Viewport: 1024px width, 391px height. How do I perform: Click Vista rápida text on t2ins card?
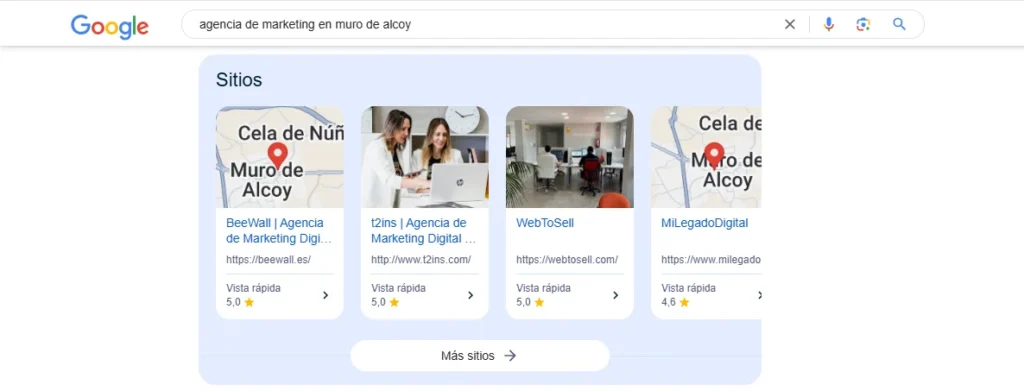pos(398,288)
